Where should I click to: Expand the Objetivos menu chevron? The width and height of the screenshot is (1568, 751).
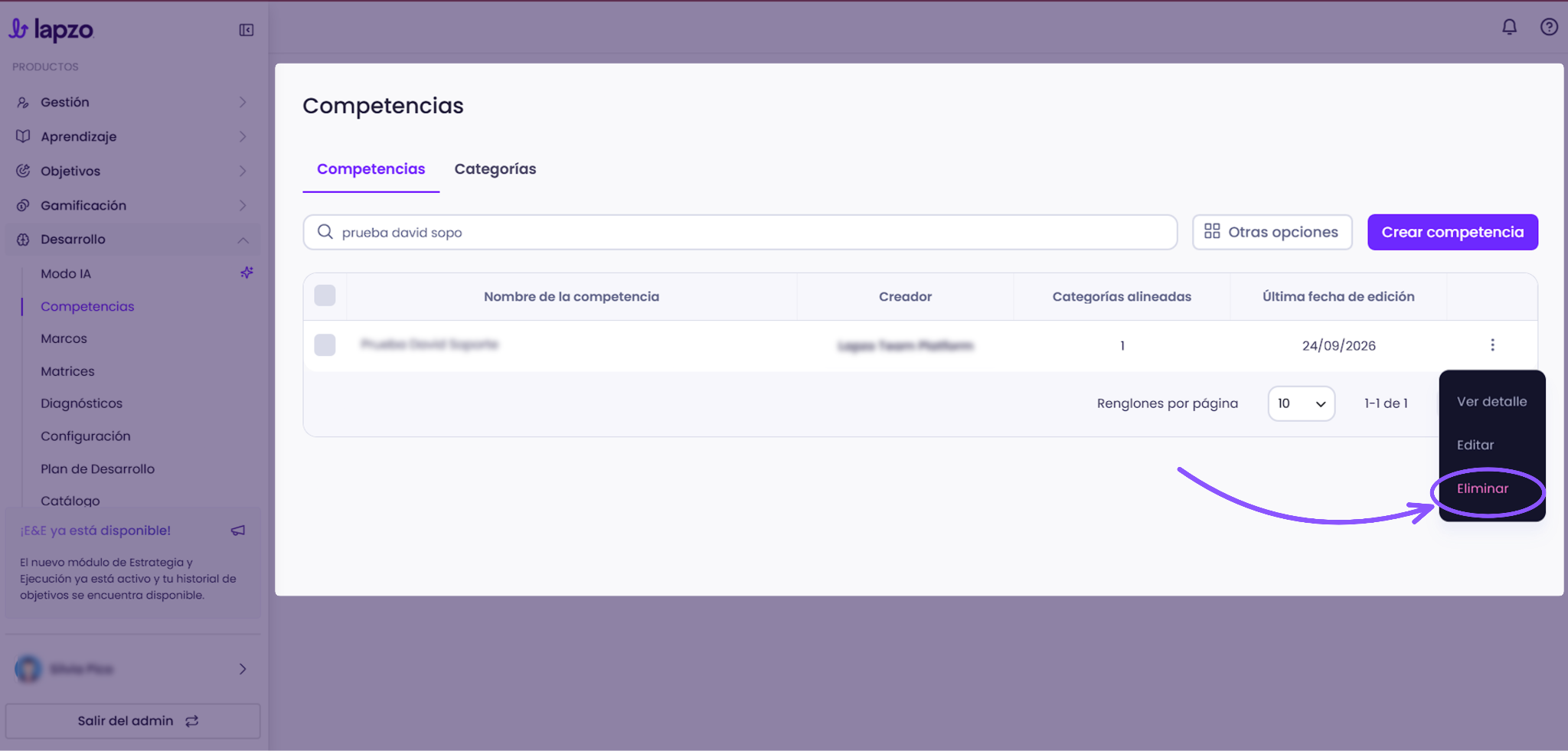[243, 171]
